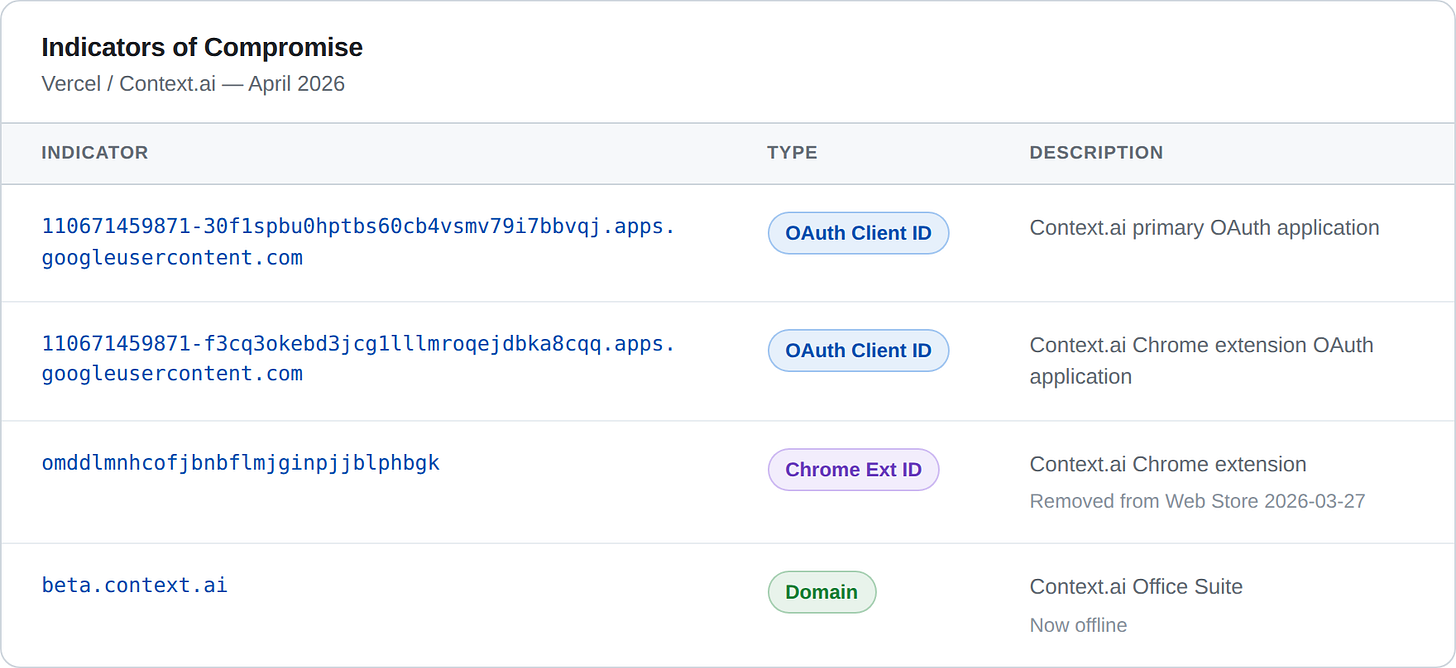The image size is (1456, 668).
Task: Click the OAuth Client ID badge for primary application
Action: [x=858, y=234]
